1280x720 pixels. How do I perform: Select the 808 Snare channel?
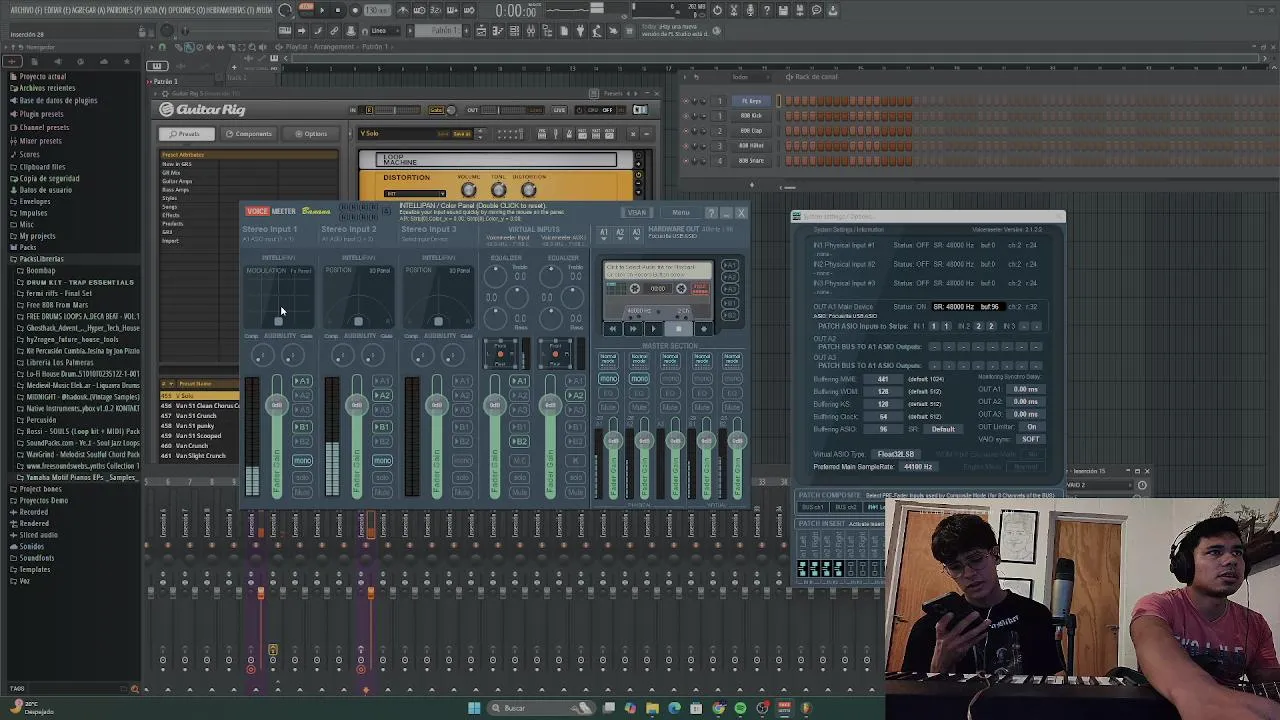point(751,160)
